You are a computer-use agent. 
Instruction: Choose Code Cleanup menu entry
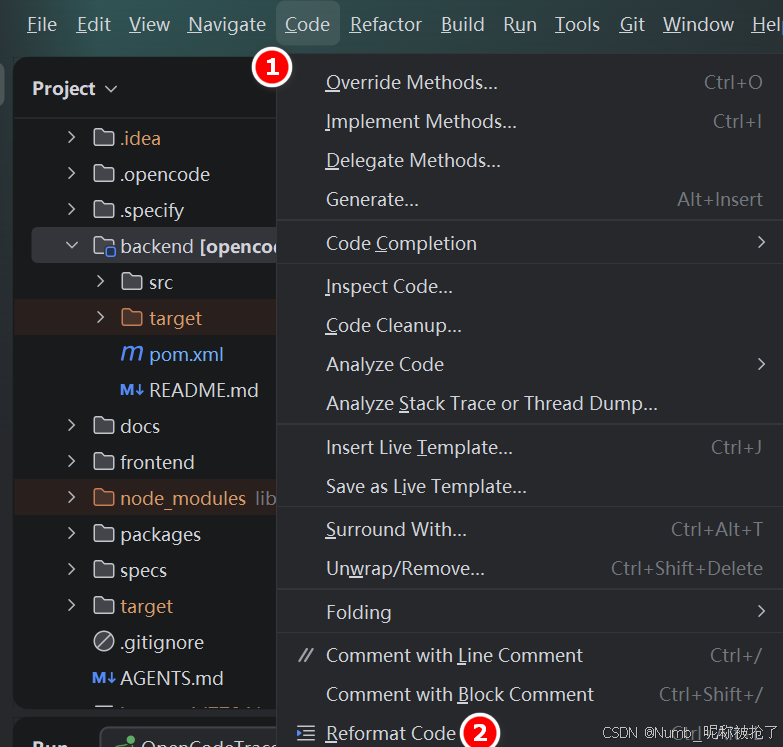(530, 325)
